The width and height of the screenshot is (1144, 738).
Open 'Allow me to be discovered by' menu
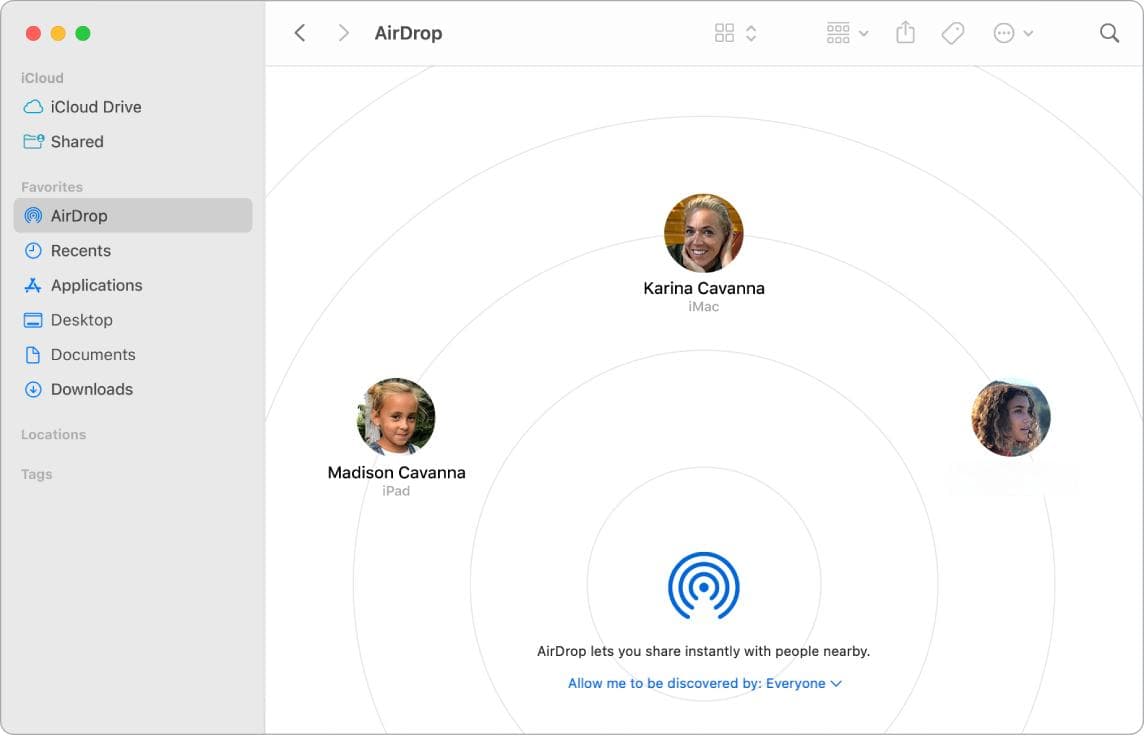point(705,683)
